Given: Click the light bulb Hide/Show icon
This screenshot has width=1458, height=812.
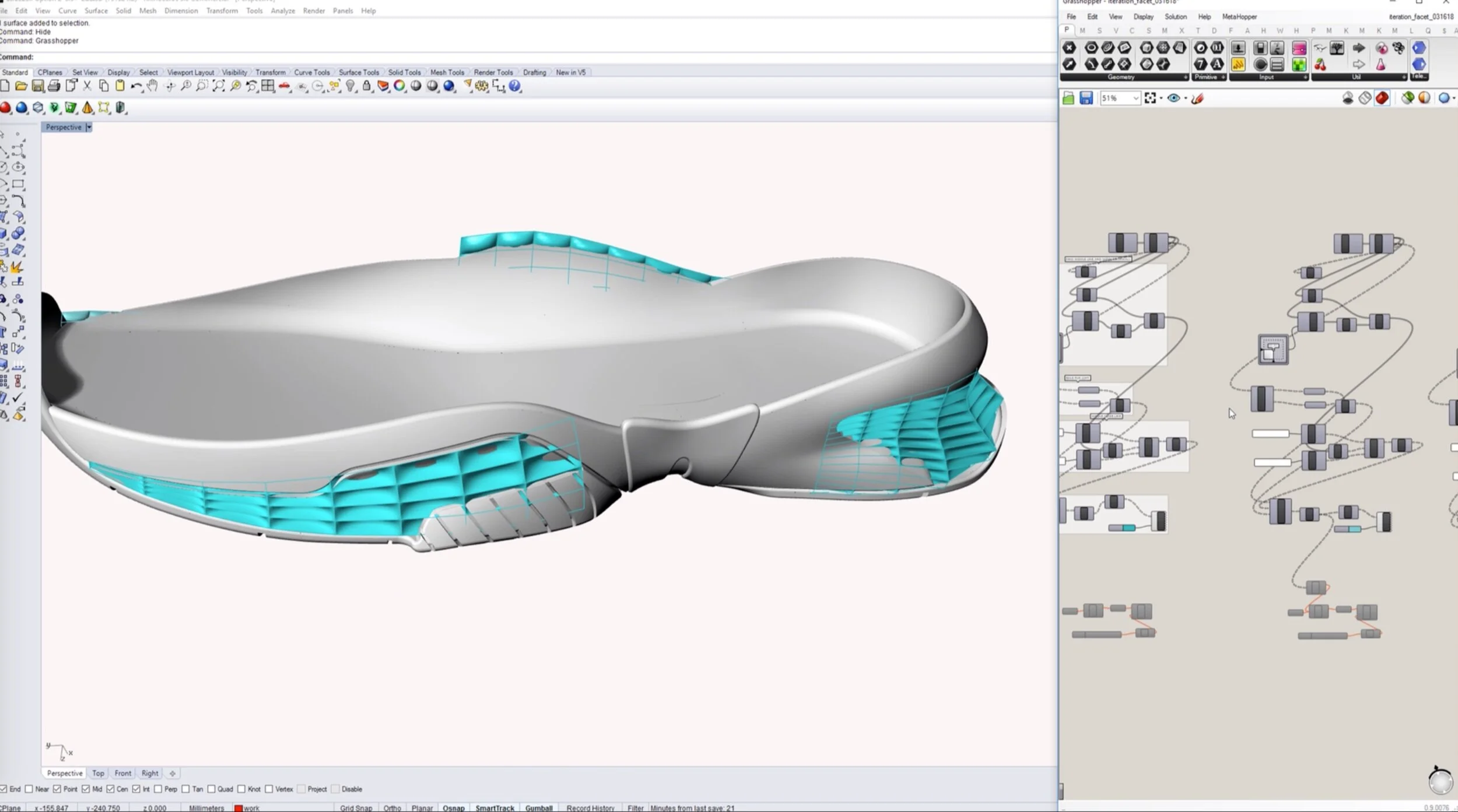Looking at the screenshot, I should pos(351,86).
